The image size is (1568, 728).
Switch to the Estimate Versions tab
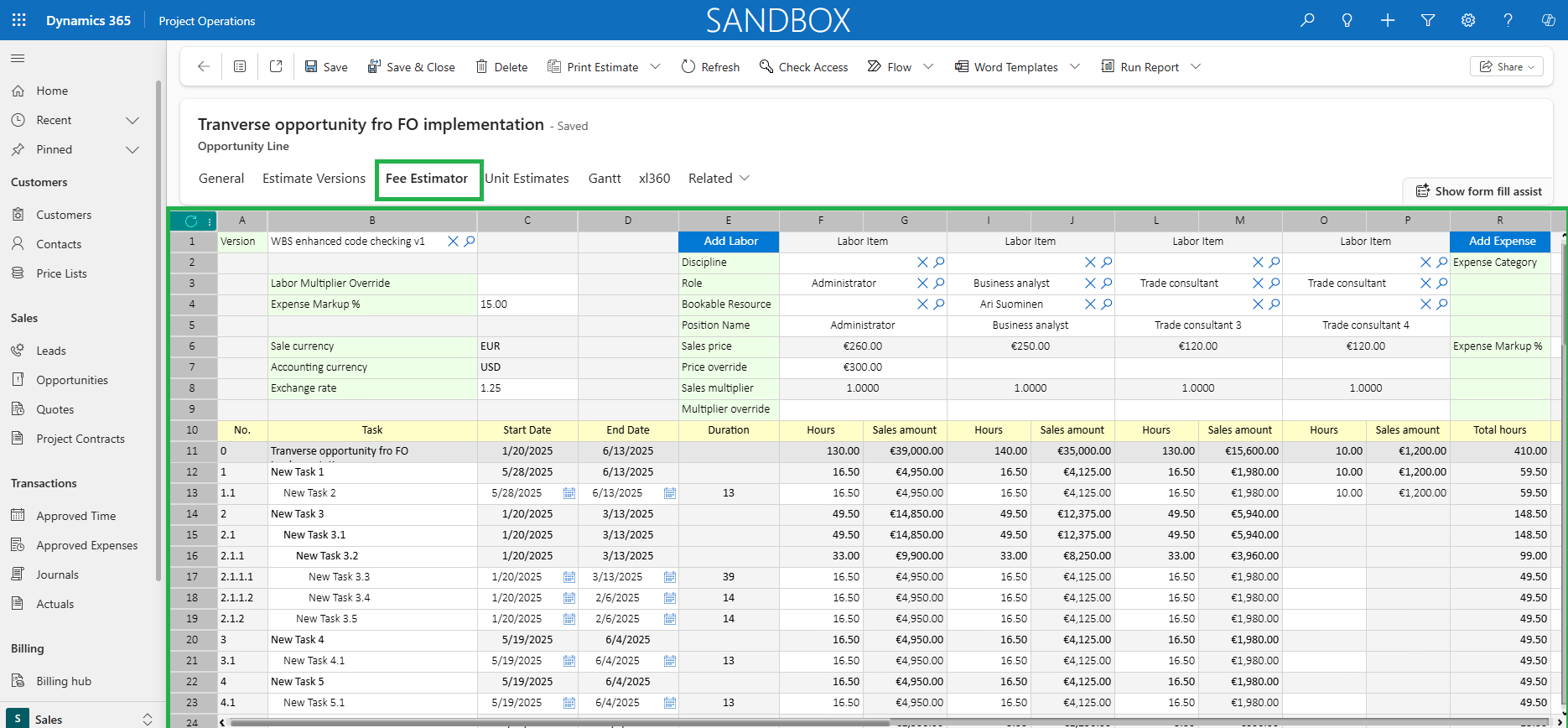[314, 178]
